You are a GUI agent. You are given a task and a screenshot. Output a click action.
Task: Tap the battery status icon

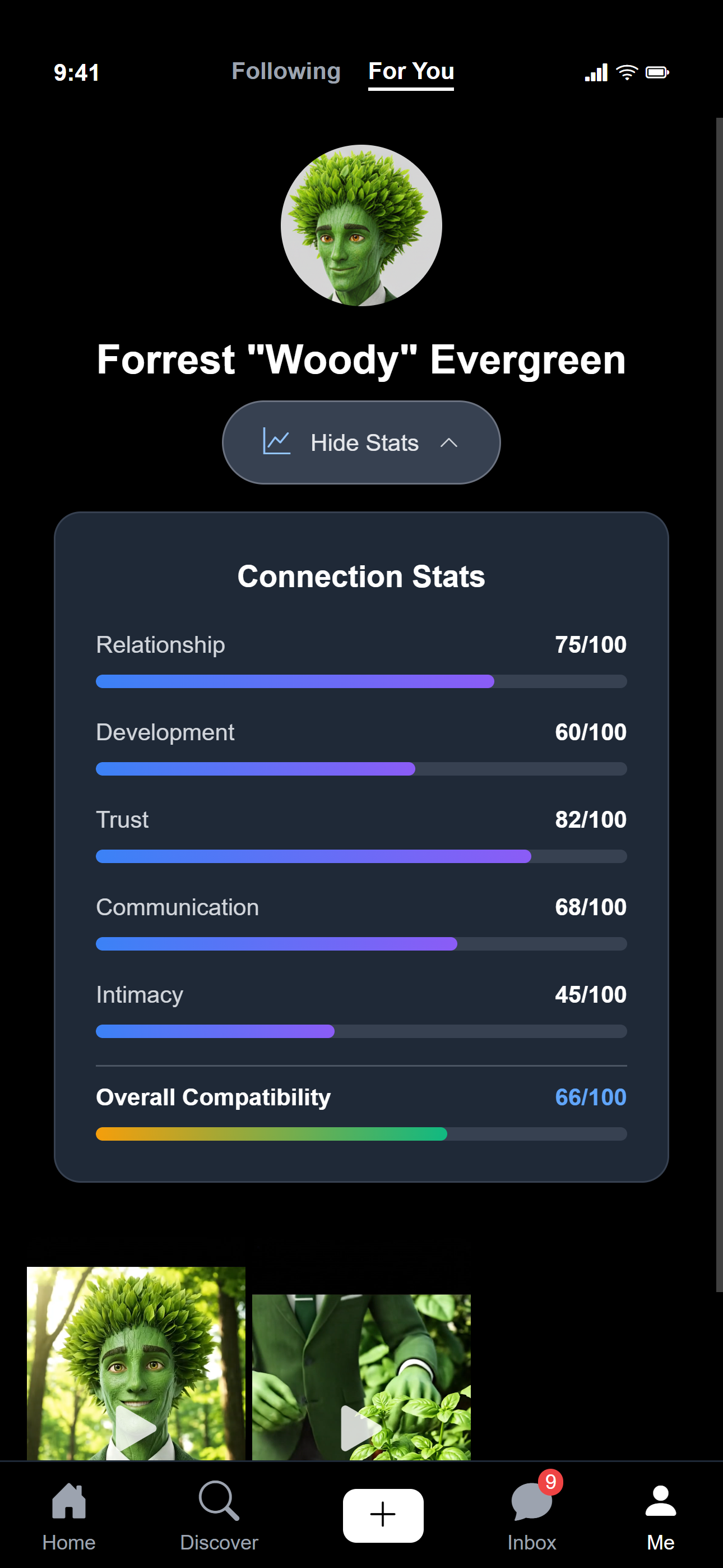point(657,72)
